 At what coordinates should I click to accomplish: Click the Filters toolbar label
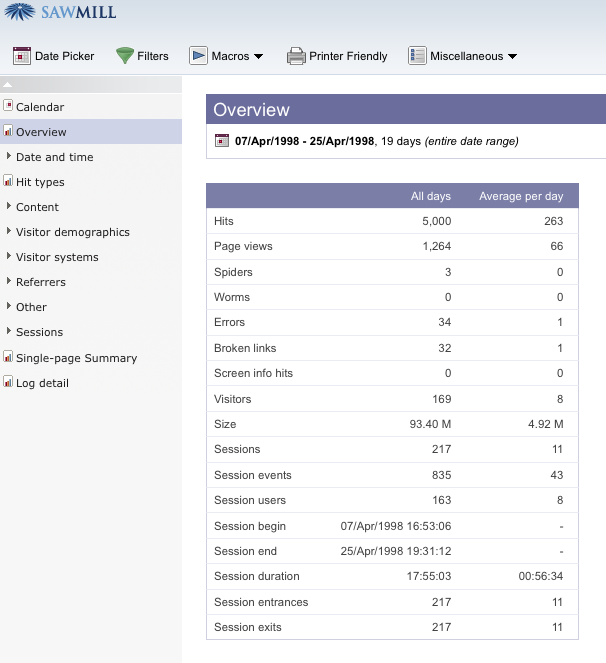pyautogui.click(x=153, y=57)
